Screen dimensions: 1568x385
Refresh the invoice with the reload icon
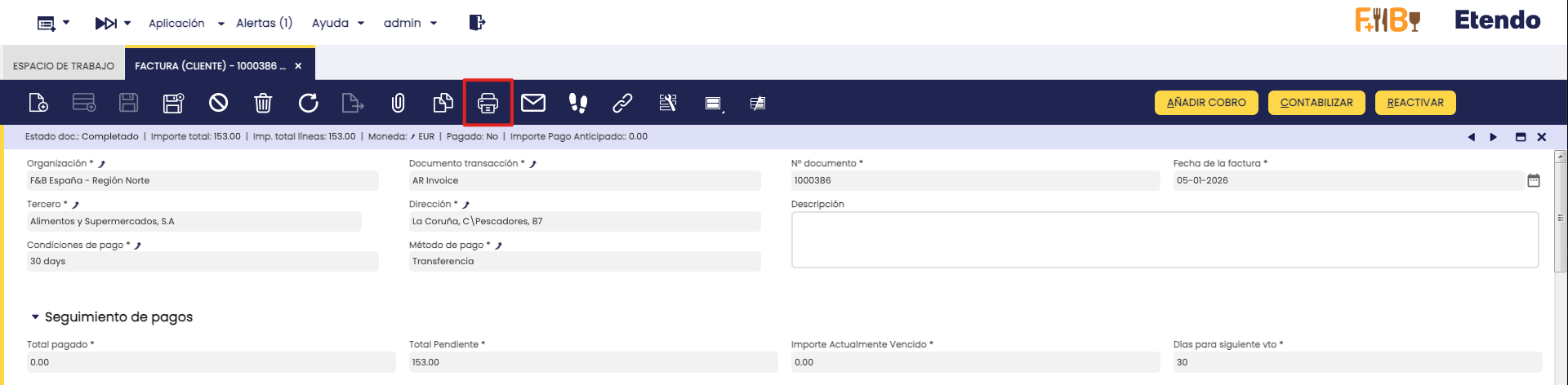click(308, 103)
